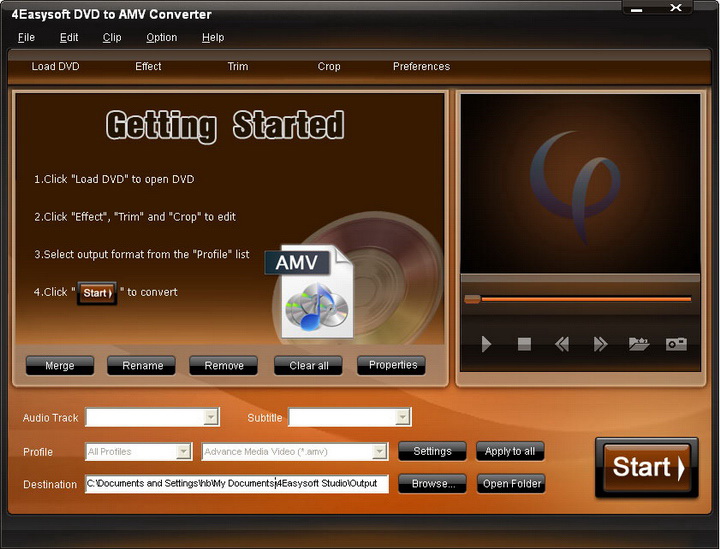The width and height of the screenshot is (720, 549).
Task: Expand the Subtitle dropdown
Action: (403, 417)
